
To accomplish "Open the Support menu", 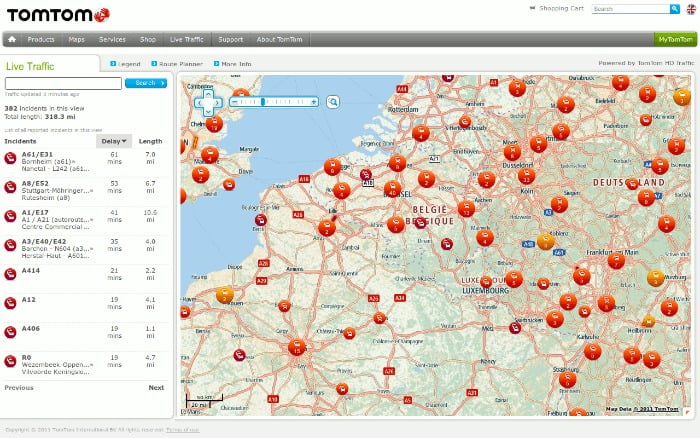I will click(x=231, y=39).
